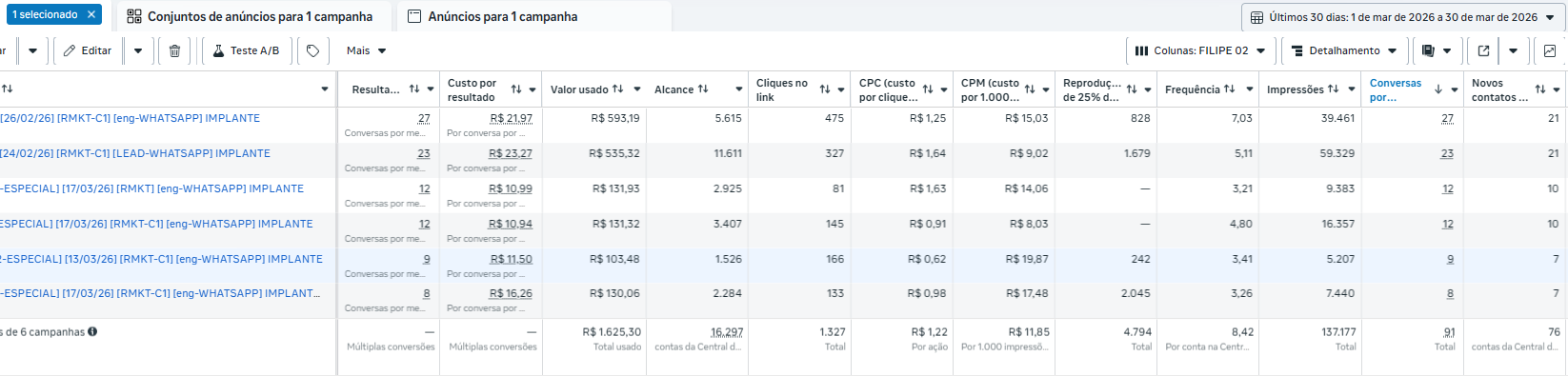Click the Resultados value 27 link
1568x376 pixels.
point(424,119)
